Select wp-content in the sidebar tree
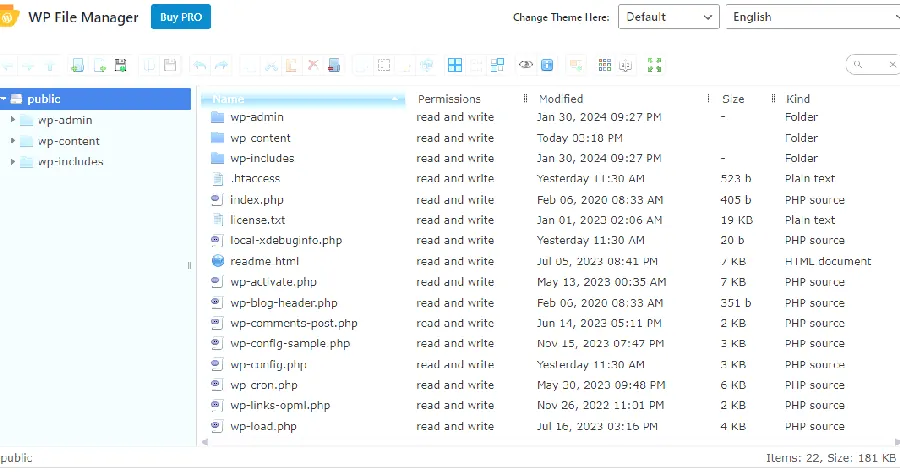 pyautogui.click(x=68, y=141)
